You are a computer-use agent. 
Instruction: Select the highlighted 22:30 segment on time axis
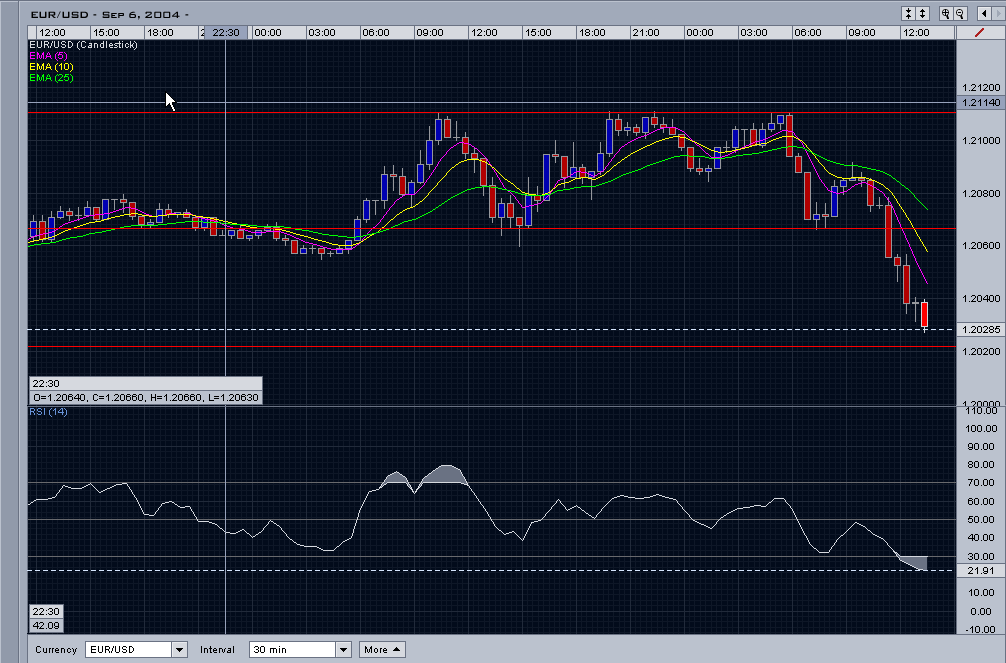pyautogui.click(x=224, y=31)
